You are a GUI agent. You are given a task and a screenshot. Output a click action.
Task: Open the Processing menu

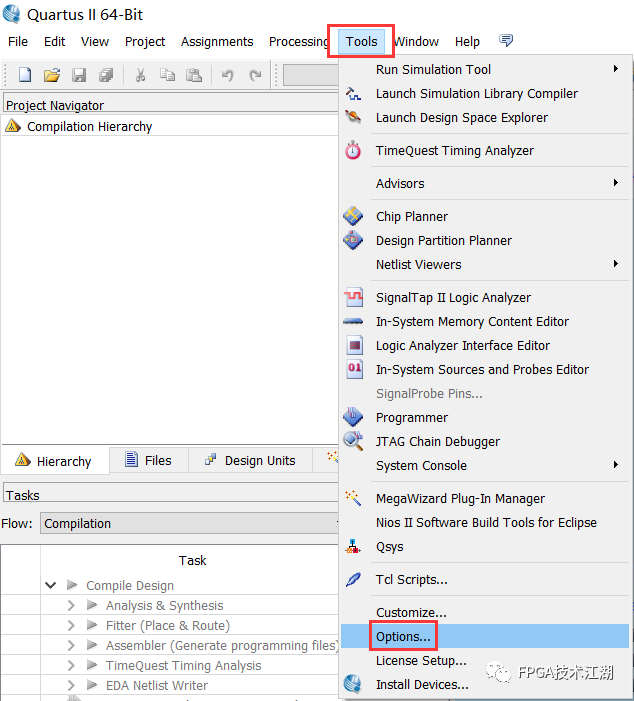pos(299,42)
